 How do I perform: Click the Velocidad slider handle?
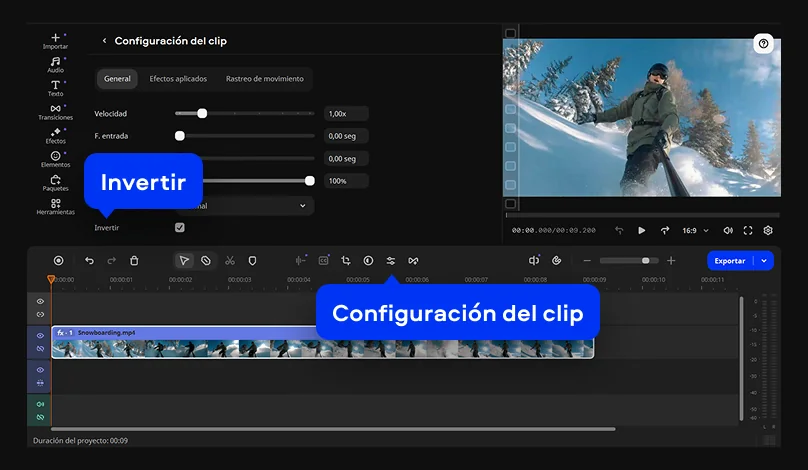tap(202, 113)
